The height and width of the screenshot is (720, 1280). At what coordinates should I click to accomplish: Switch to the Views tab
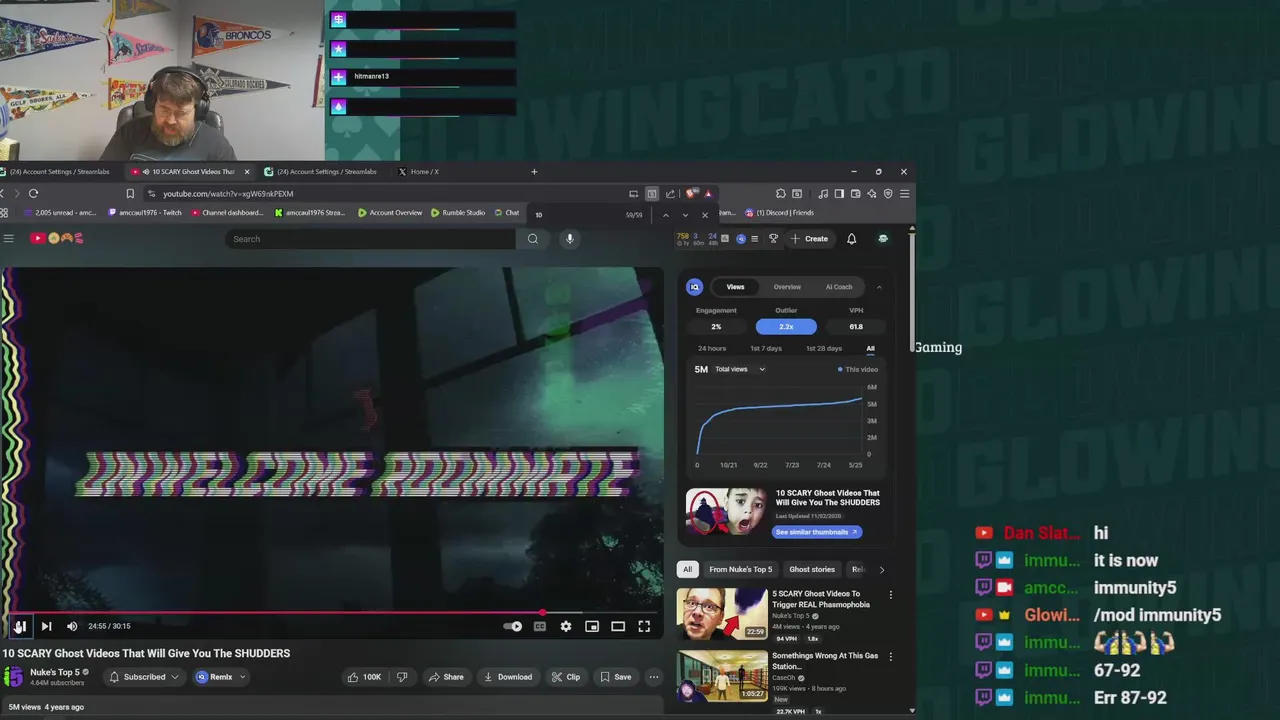pos(735,287)
